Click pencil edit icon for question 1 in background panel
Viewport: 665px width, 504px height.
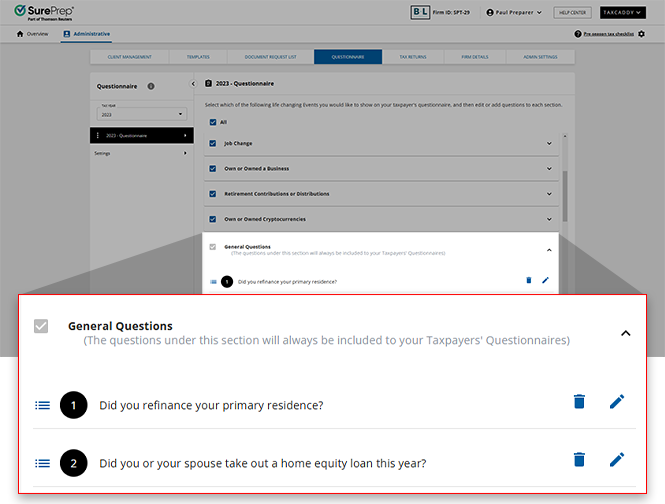click(545, 280)
